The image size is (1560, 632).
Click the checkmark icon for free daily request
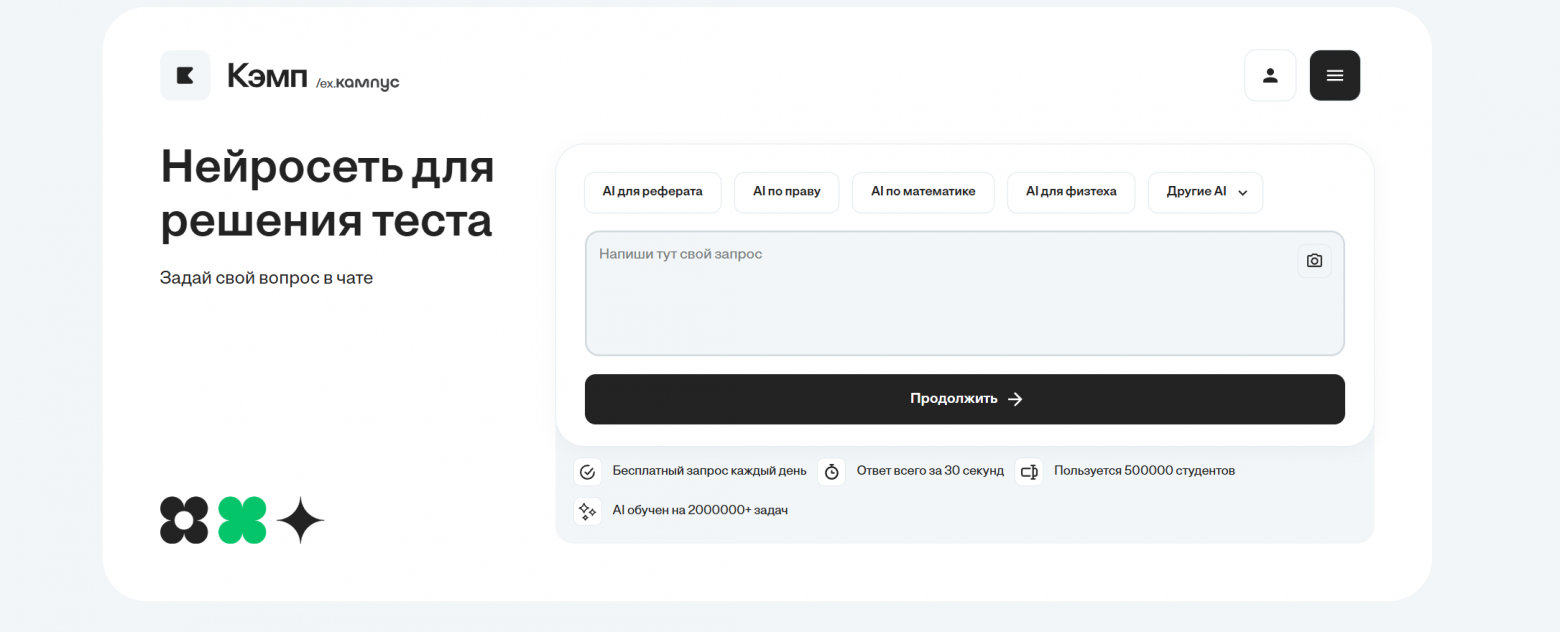pyautogui.click(x=588, y=472)
